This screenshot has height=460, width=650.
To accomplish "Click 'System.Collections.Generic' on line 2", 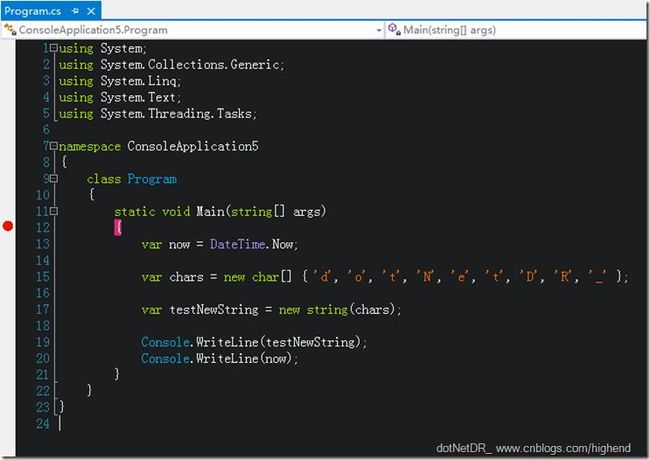I will (190, 65).
